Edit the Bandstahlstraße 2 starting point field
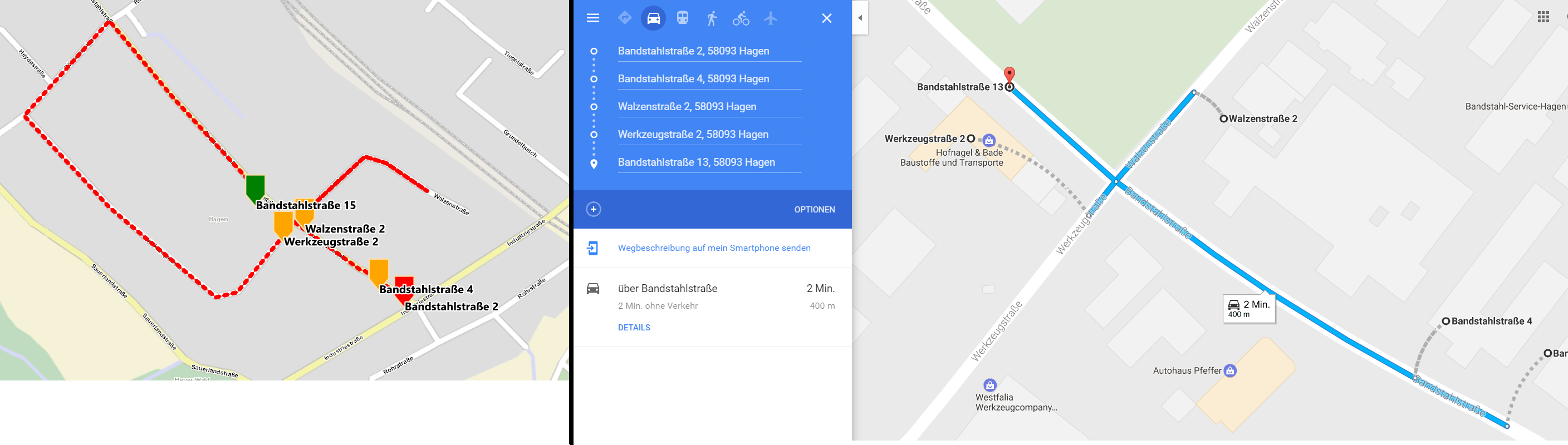This screenshot has width=1568, height=445. pyautogui.click(x=709, y=51)
